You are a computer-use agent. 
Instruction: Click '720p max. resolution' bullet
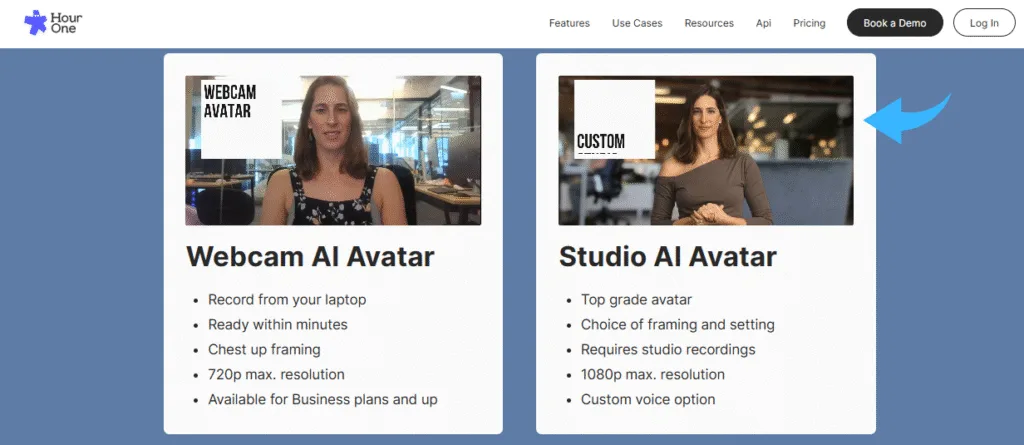(x=276, y=374)
